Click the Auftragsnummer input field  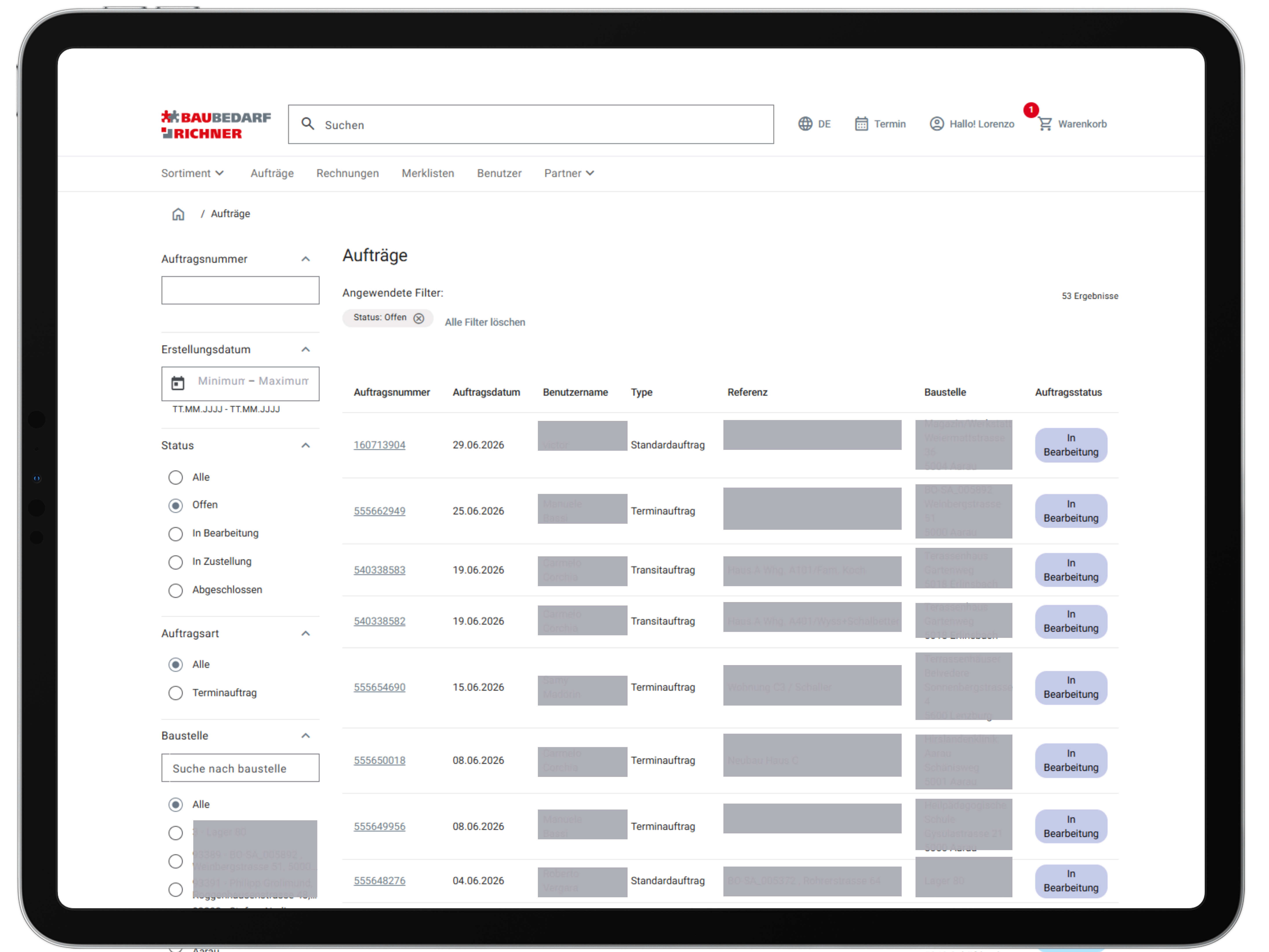pos(240,290)
